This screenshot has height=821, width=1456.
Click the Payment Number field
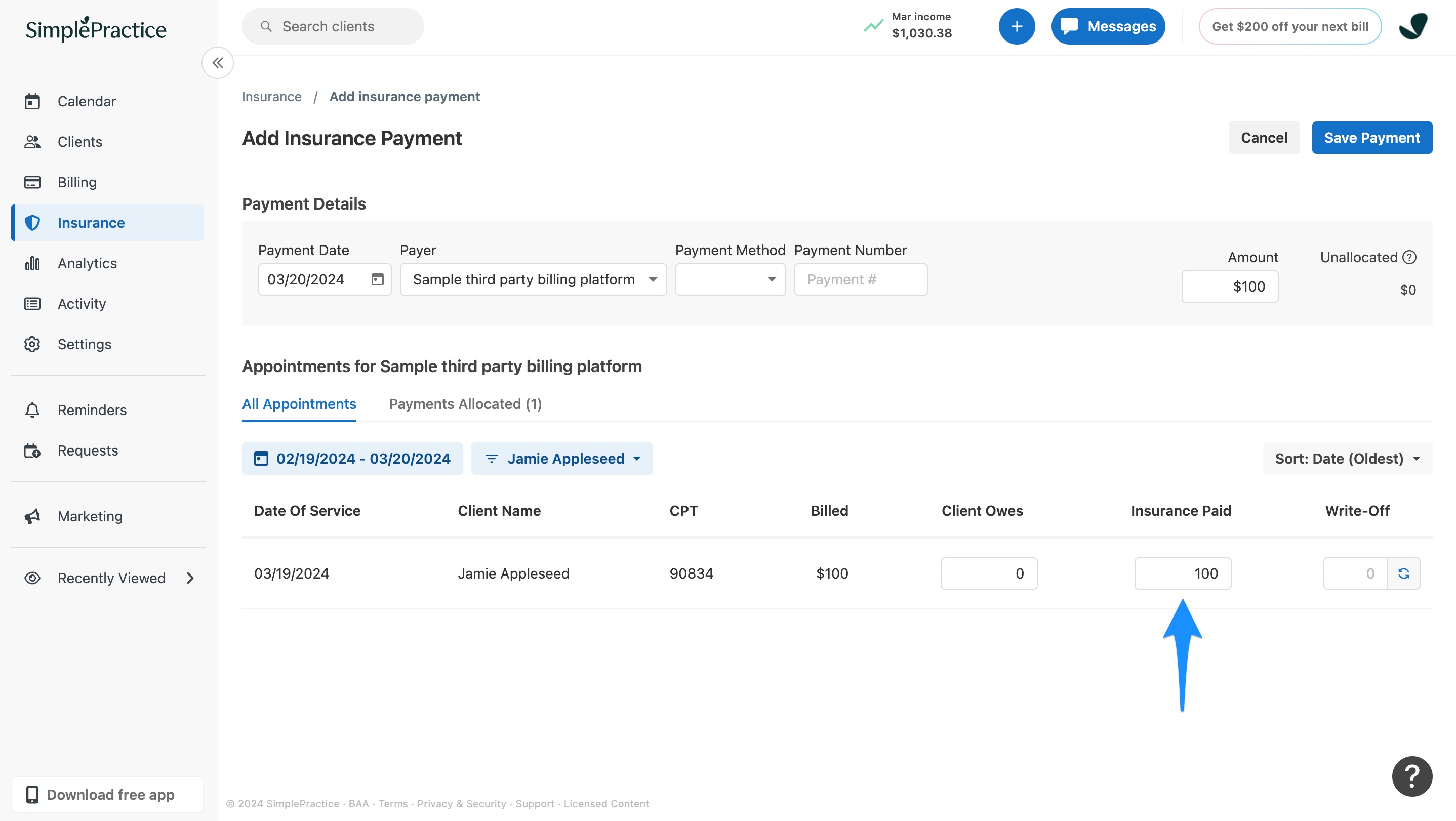860,279
